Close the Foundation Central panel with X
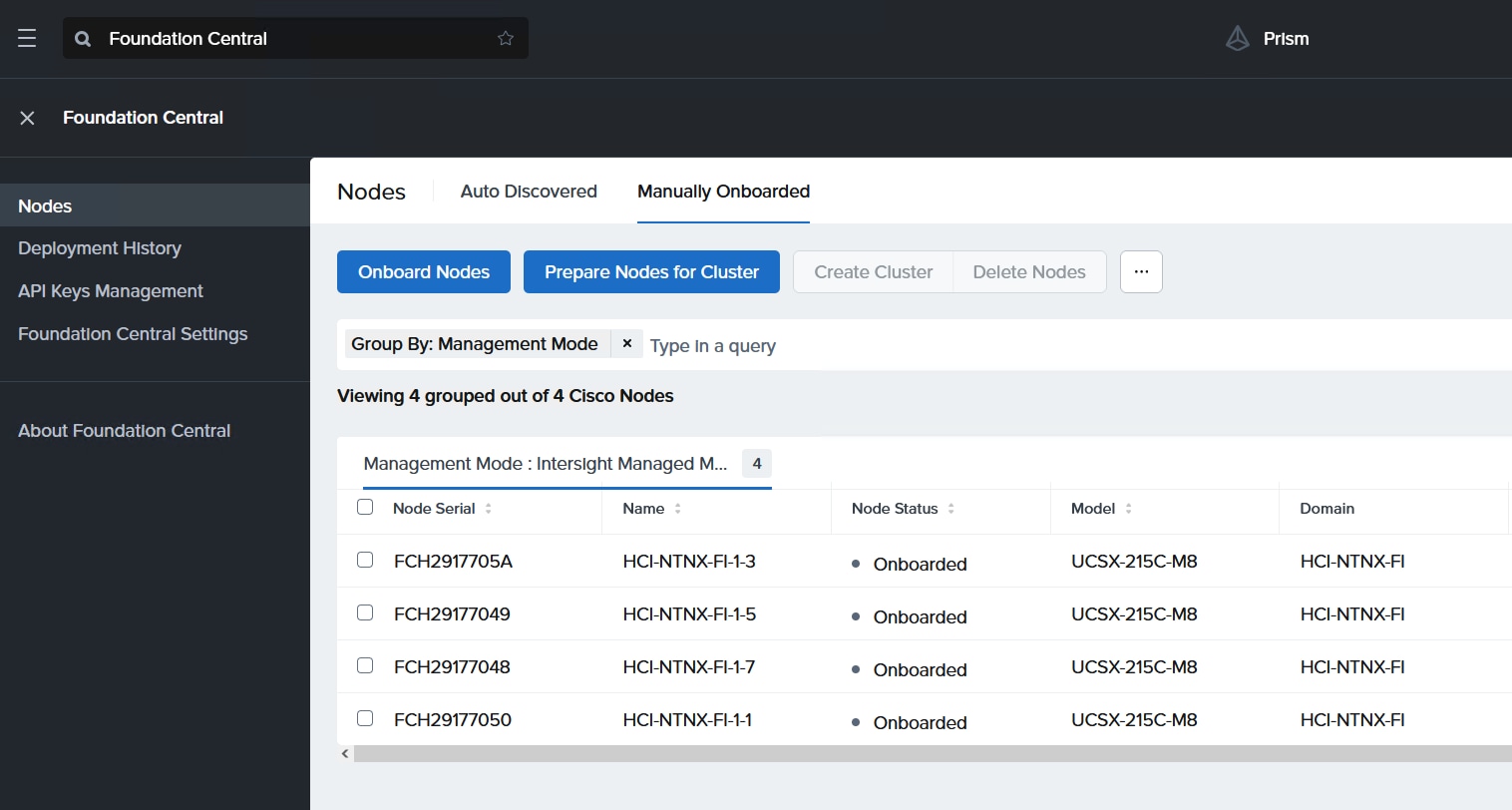Viewport: 1512px width, 810px height. point(28,118)
